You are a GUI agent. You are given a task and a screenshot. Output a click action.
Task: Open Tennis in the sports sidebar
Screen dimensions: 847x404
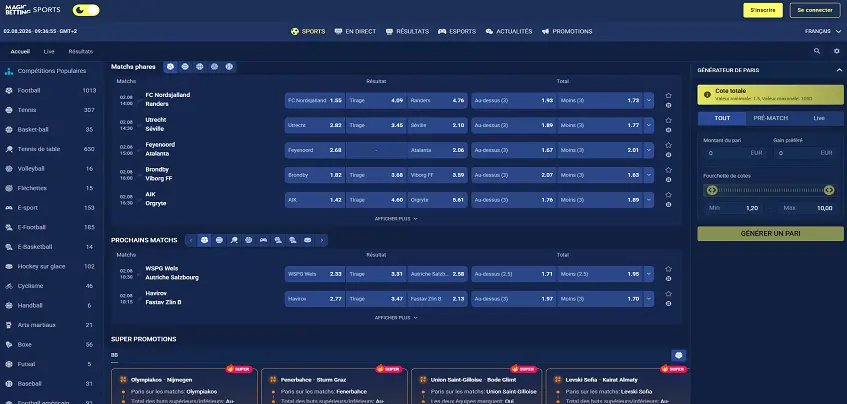pyautogui.click(x=52, y=110)
